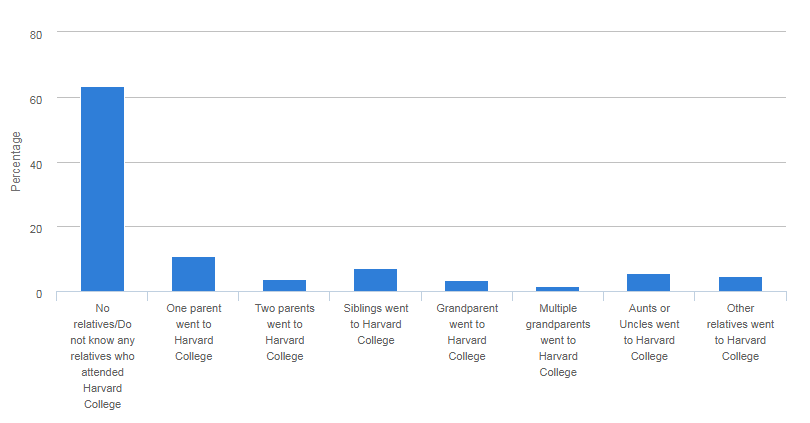The width and height of the screenshot is (810, 423).
Task: Select the 40 y-axis label
Action: pos(36,163)
